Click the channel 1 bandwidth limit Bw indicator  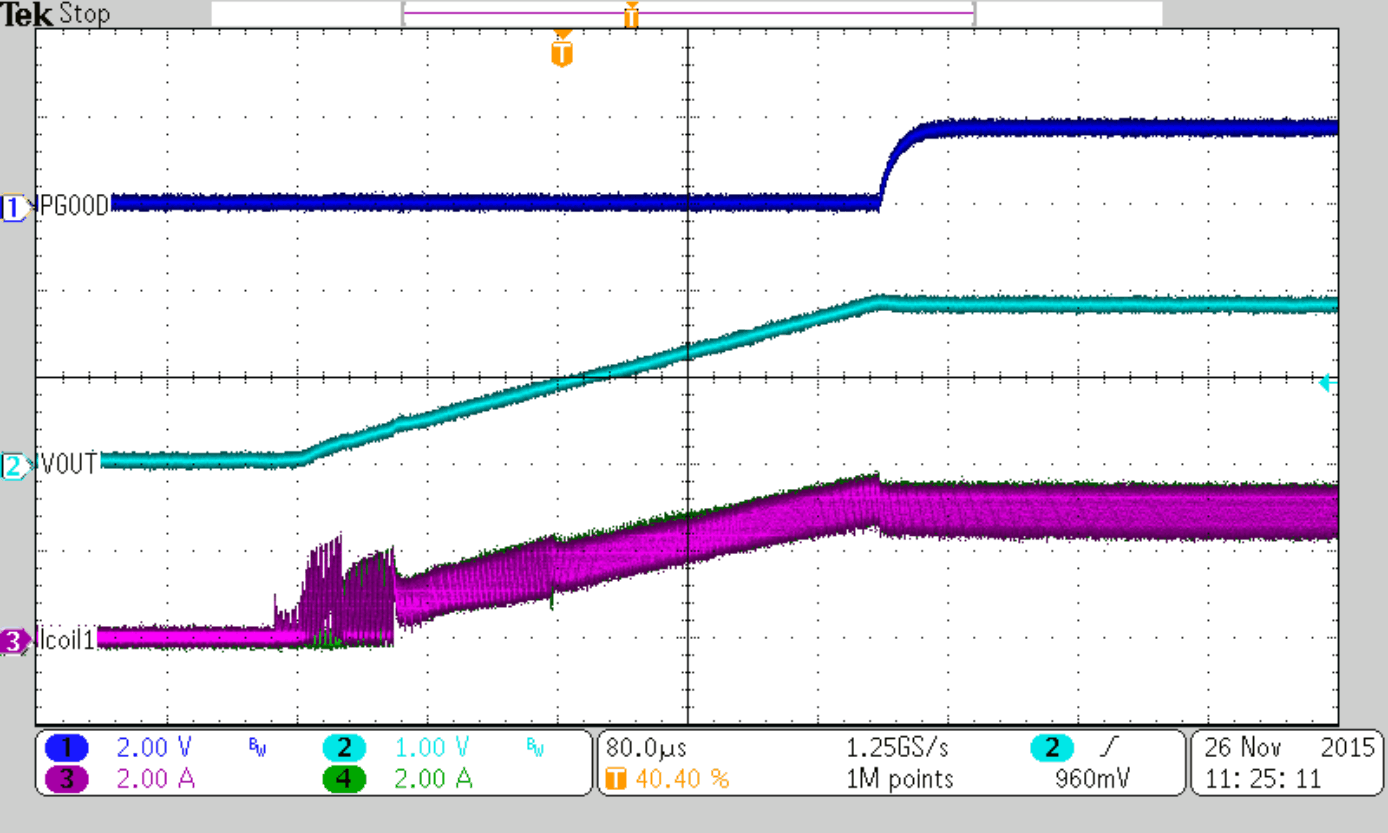[x=258, y=745]
